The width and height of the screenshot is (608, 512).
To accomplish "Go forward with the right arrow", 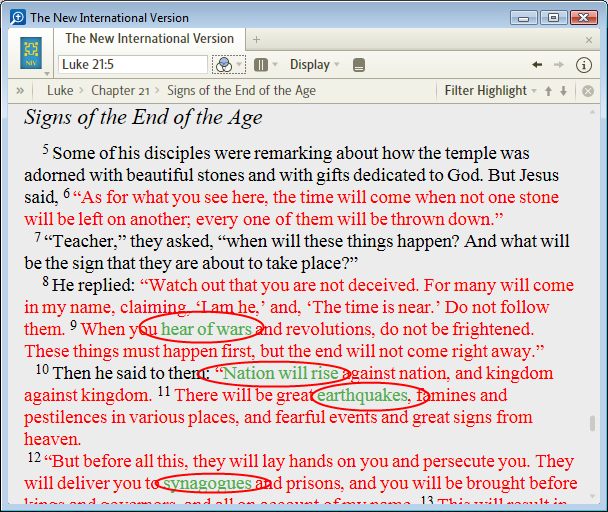I will 558,64.
